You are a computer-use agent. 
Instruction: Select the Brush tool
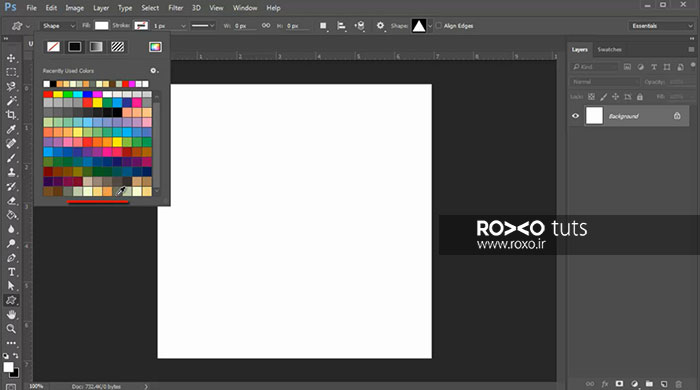(11, 158)
